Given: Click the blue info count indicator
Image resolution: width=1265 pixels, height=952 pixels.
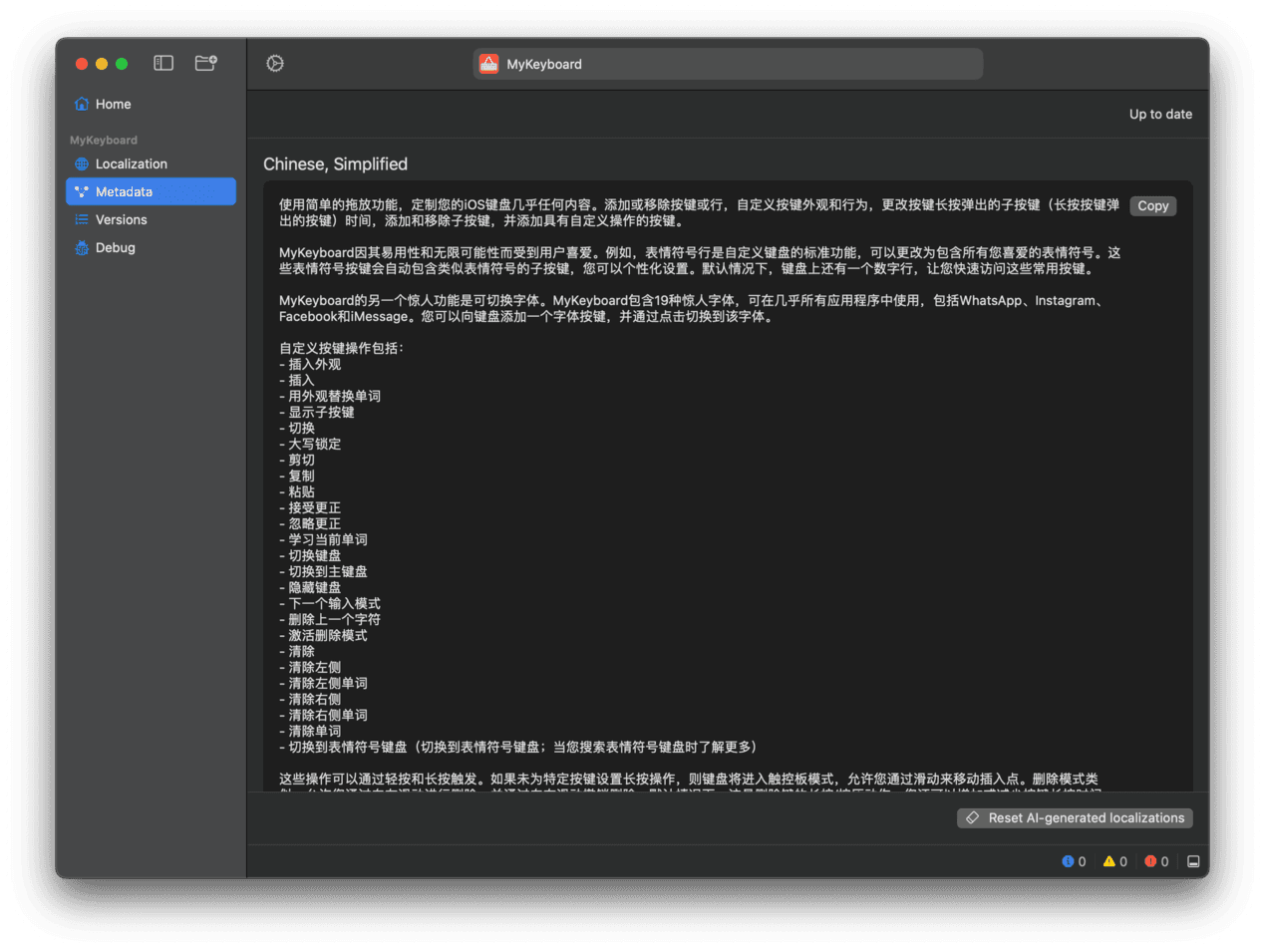Looking at the screenshot, I should pos(1074,861).
